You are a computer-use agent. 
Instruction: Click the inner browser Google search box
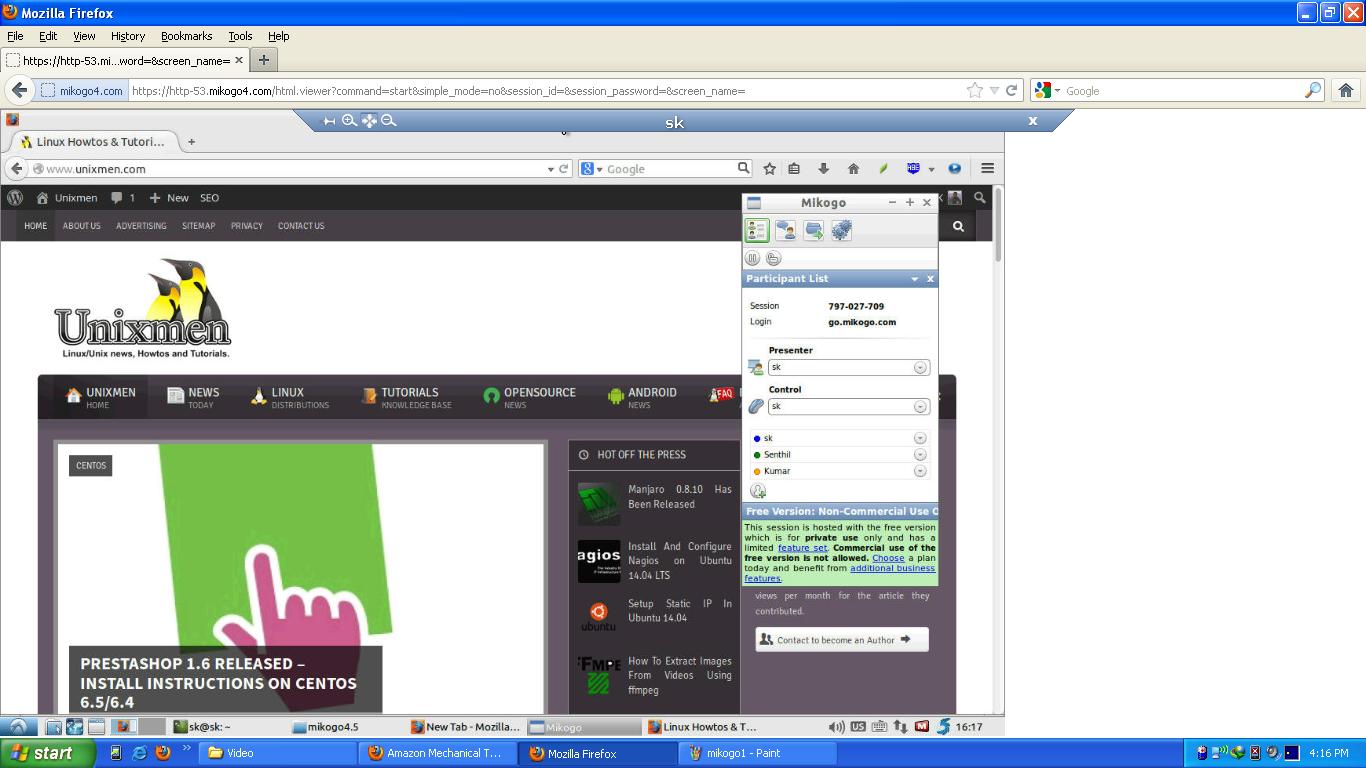click(x=667, y=169)
